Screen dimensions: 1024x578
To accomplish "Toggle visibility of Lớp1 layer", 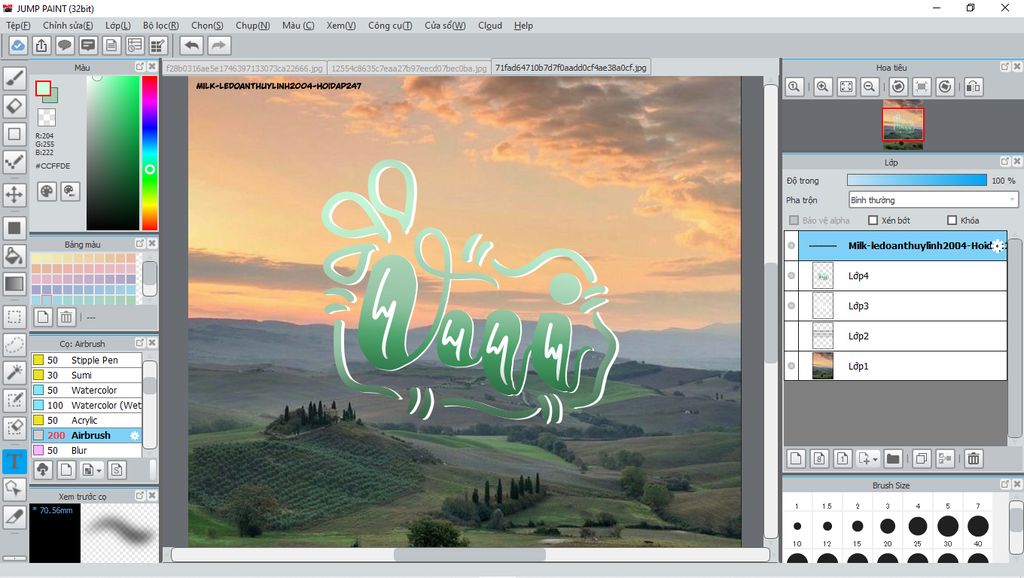I will tap(792, 366).
